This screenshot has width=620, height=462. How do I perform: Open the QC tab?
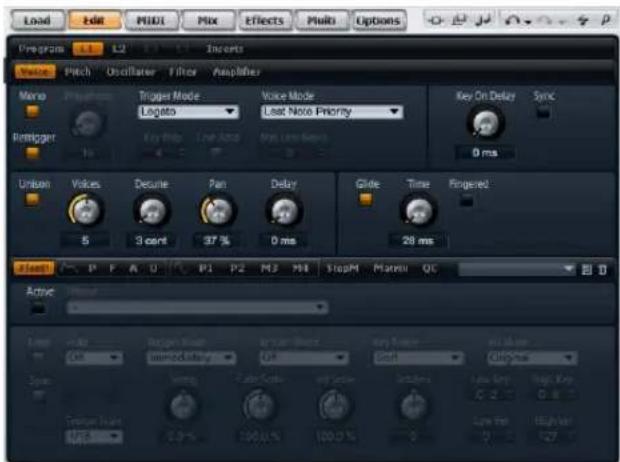tap(430, 269)
